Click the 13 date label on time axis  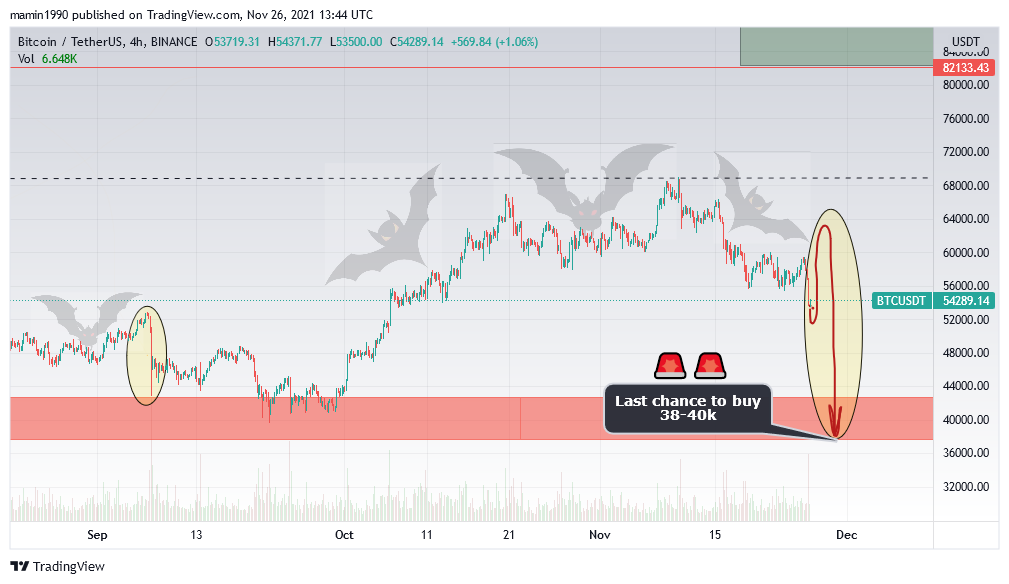(x=196, y=534)
